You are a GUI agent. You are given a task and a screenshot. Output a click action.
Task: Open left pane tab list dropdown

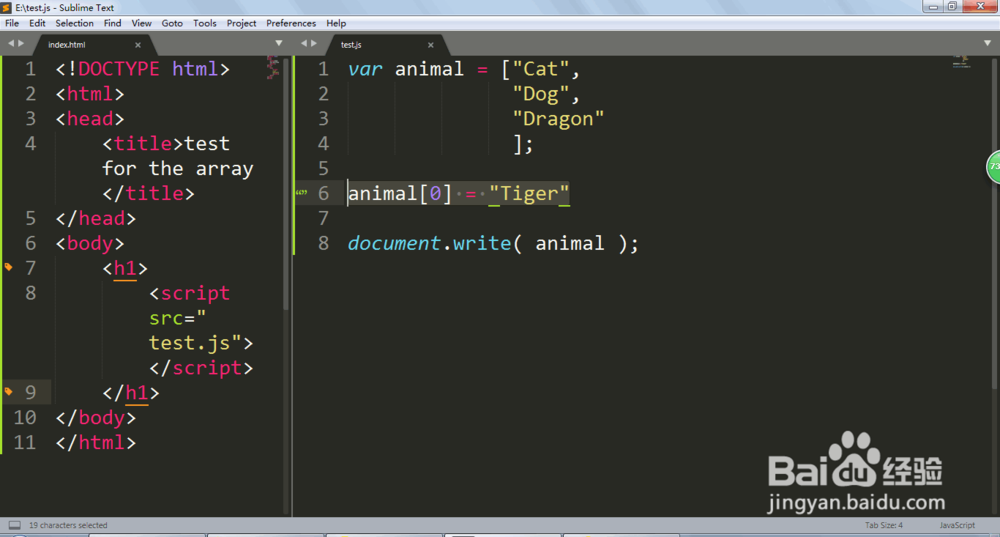(x=279, y=43)
